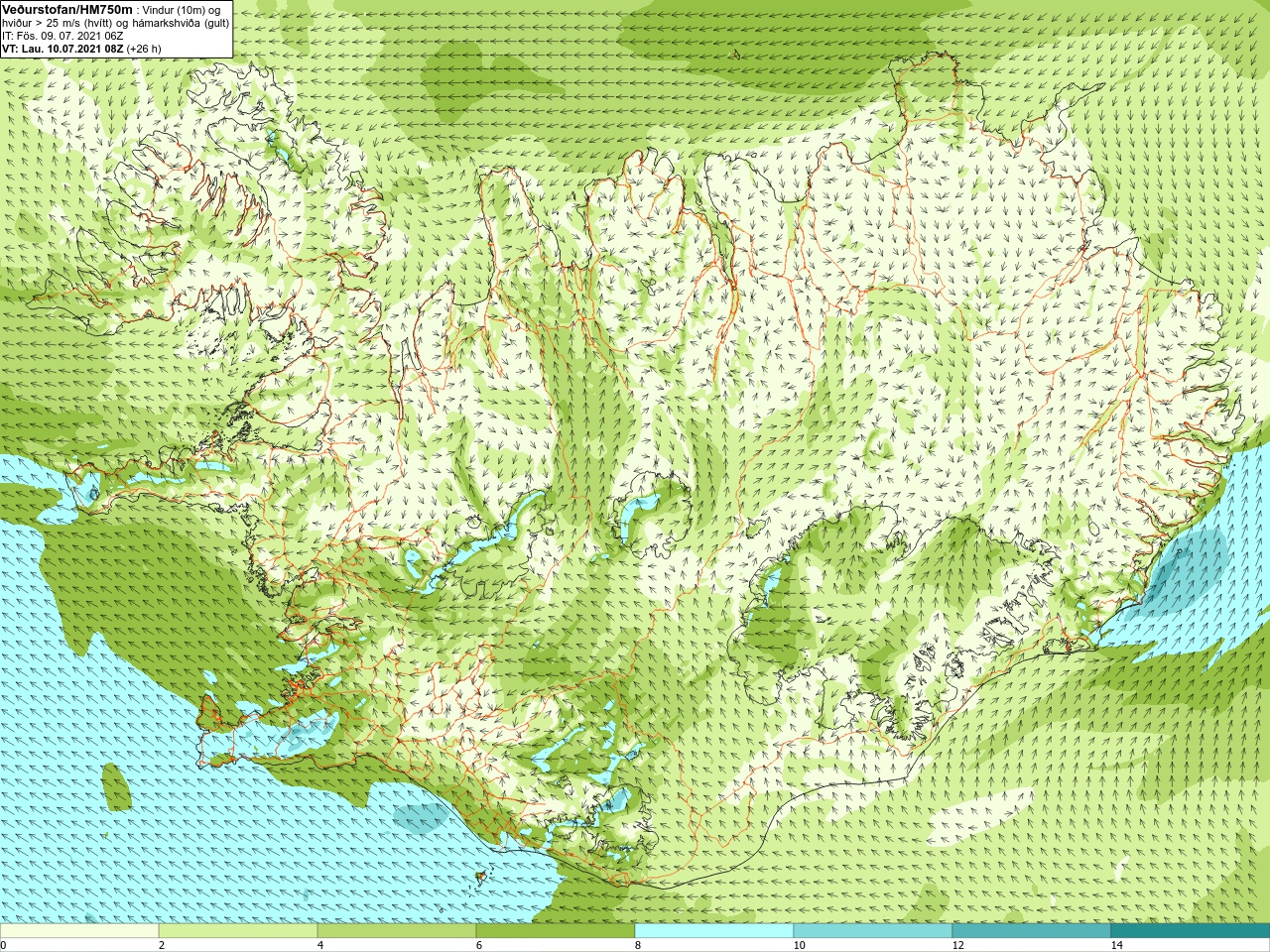The height and width of the screenshot is (952, 1270).
Task: Click the 'Vindur (10m) og' header text
Action: [x=182, y=10]
